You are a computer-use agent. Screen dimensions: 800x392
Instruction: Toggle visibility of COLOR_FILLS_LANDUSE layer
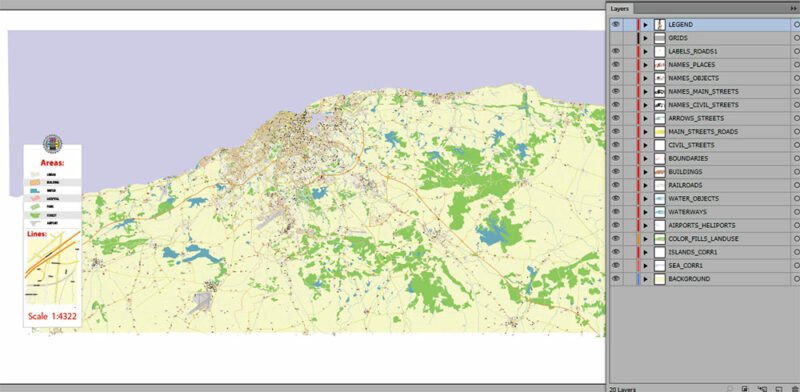point(616,239)
